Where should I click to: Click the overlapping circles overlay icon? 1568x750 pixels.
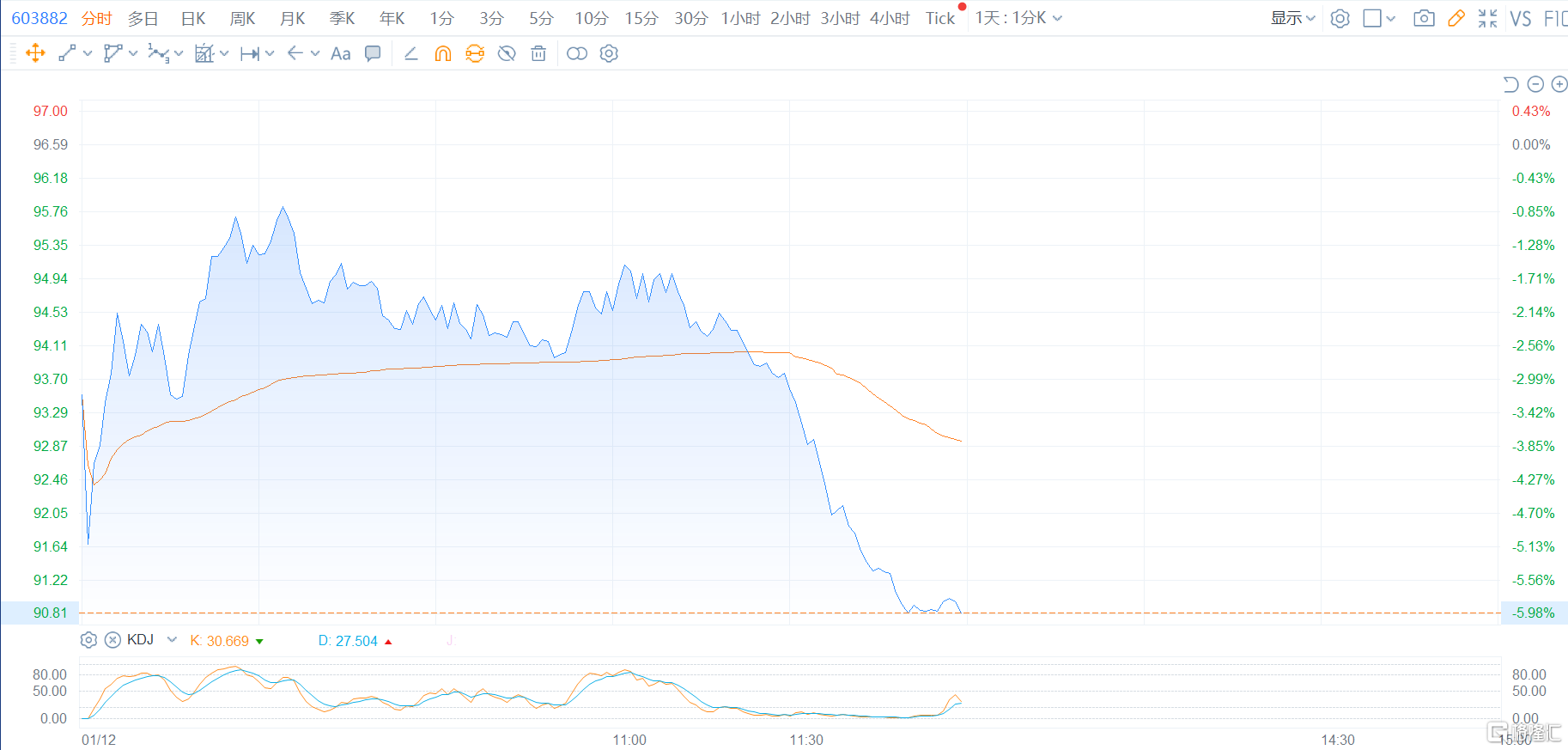(577, 53)
